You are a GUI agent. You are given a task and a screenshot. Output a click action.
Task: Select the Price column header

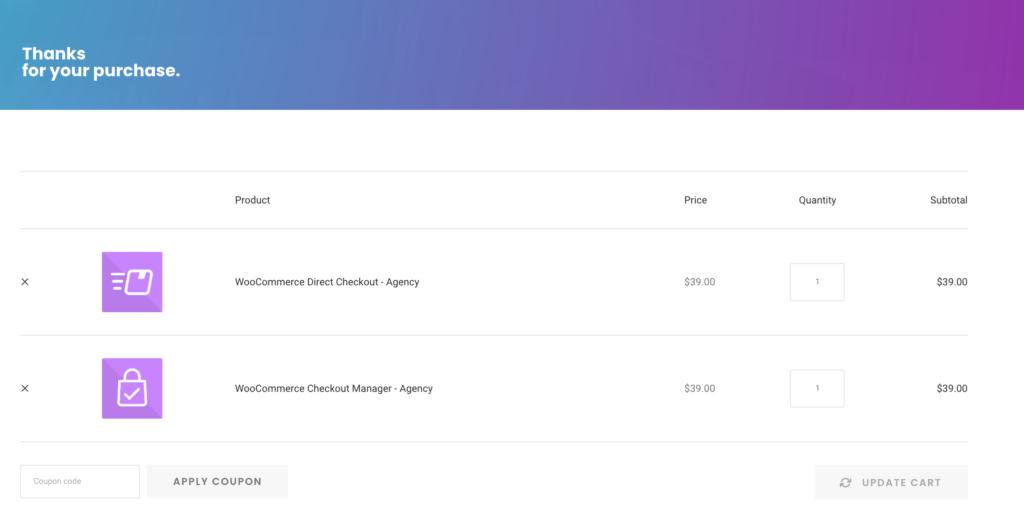coord(696,200)
